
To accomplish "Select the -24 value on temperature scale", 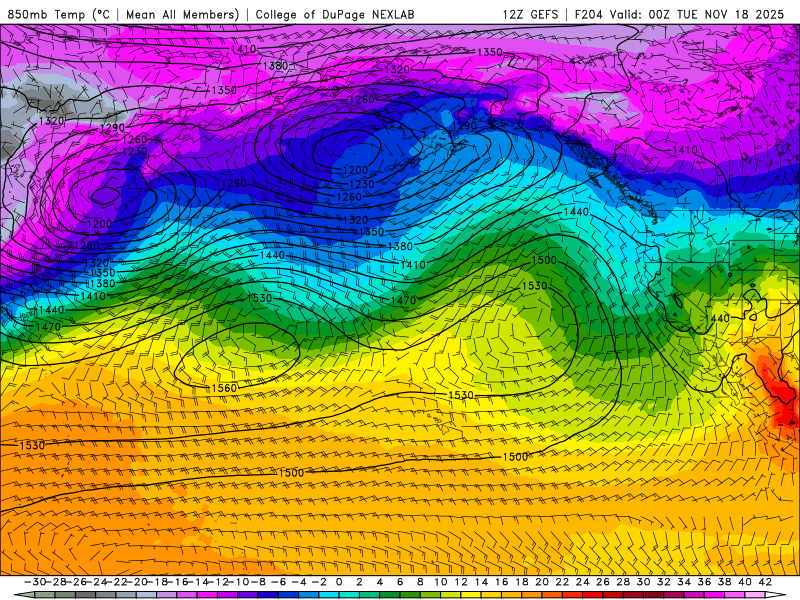I will pyautogui.click(x=96, y=582).
